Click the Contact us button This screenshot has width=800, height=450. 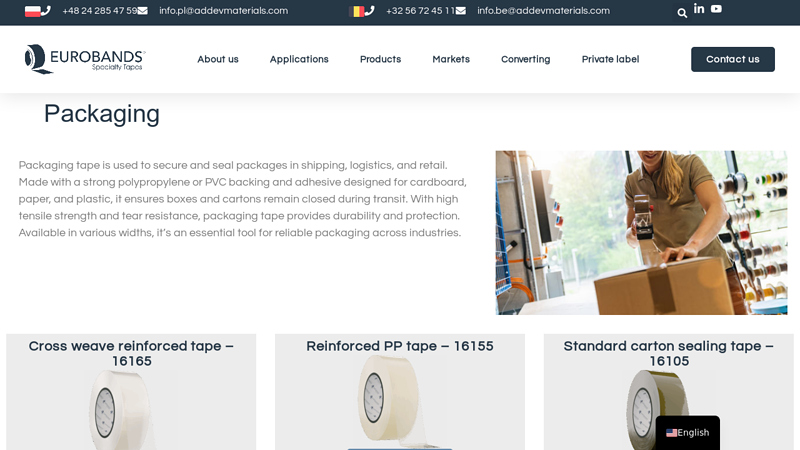(733, 59)
